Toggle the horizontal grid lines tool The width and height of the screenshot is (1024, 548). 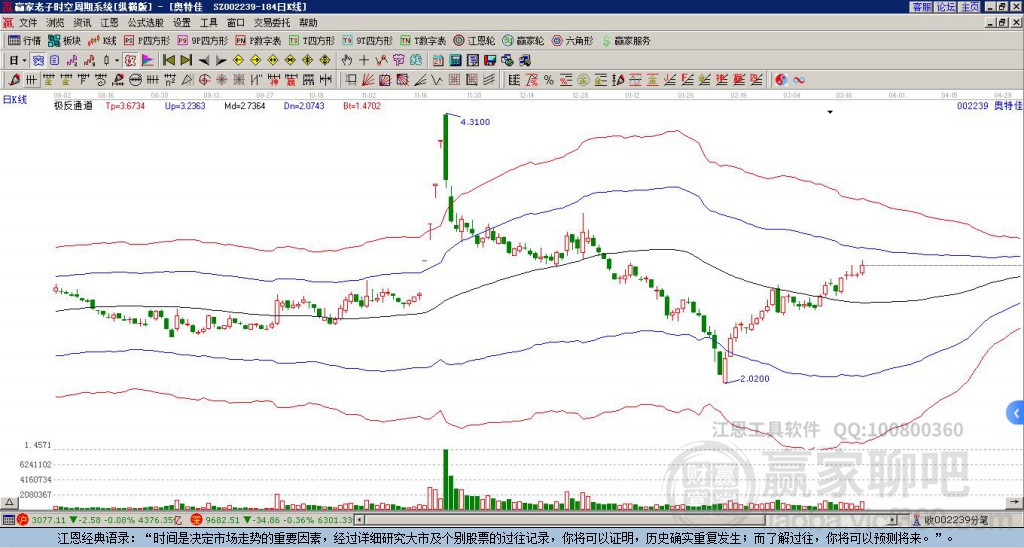tap(31, 80)
